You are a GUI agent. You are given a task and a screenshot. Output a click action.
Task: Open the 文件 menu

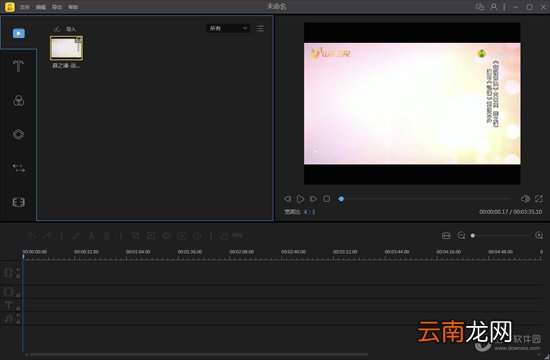coord(25,7)
